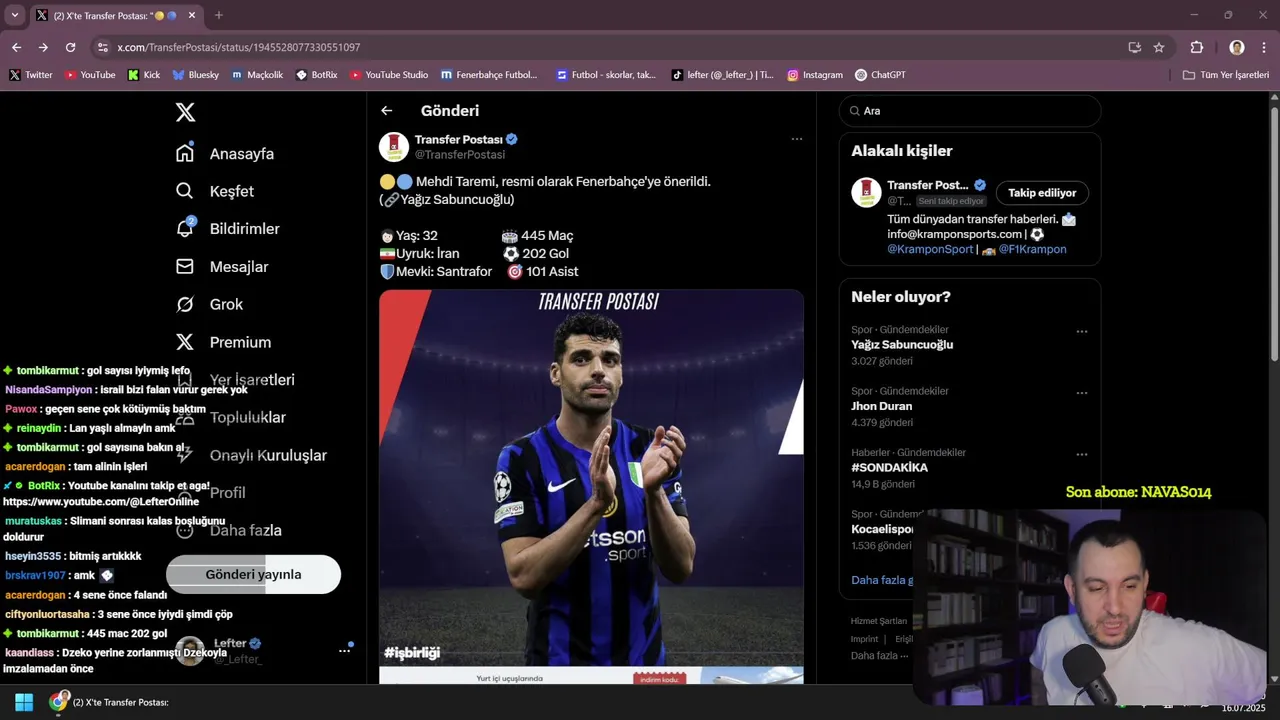This screenshot has height=720, width=1280.
Task: Open Daha fazla in sidebar
Action: (228, 530)
